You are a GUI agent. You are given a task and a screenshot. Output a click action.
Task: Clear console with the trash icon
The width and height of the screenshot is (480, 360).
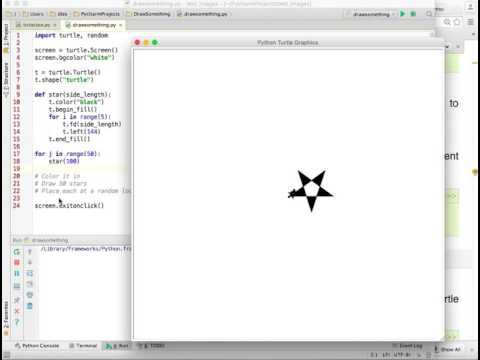coord(30,306)
